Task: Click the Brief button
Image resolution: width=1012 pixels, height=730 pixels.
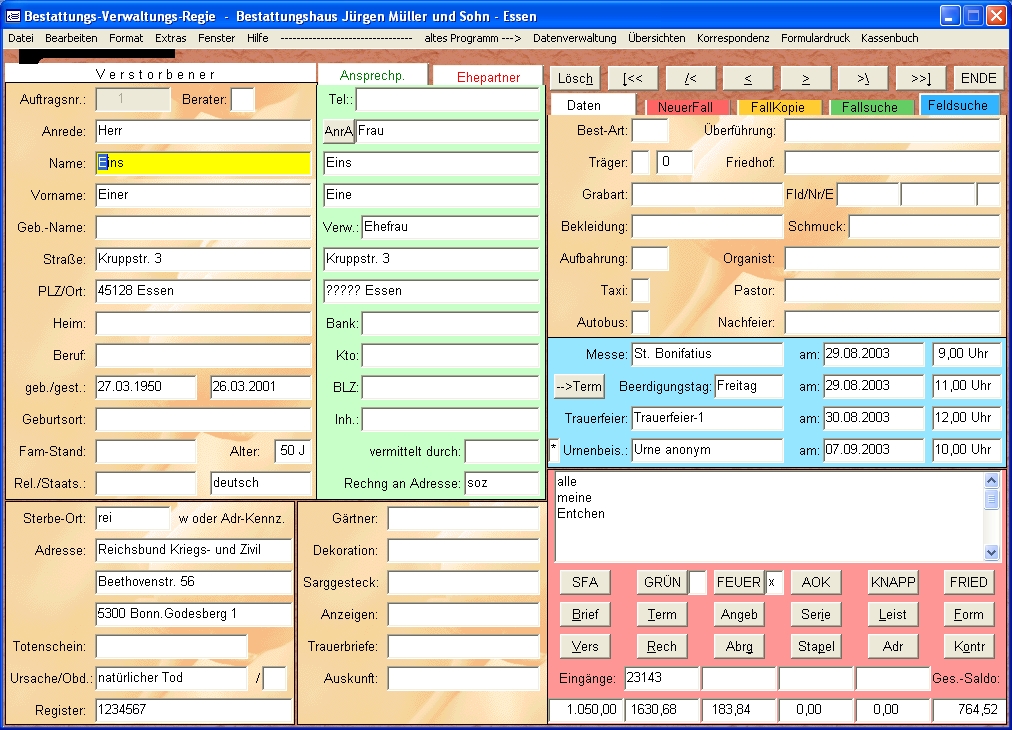Action: click(x=585, y=614)
